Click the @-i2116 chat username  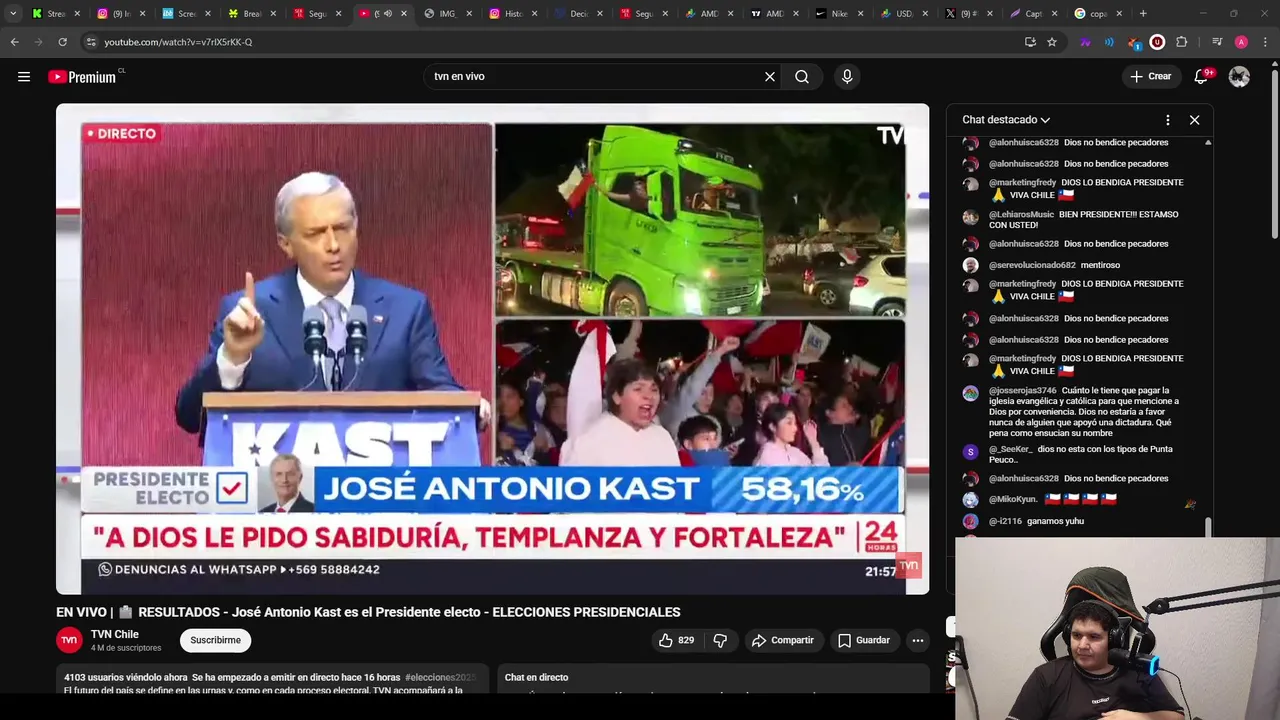1005,521
